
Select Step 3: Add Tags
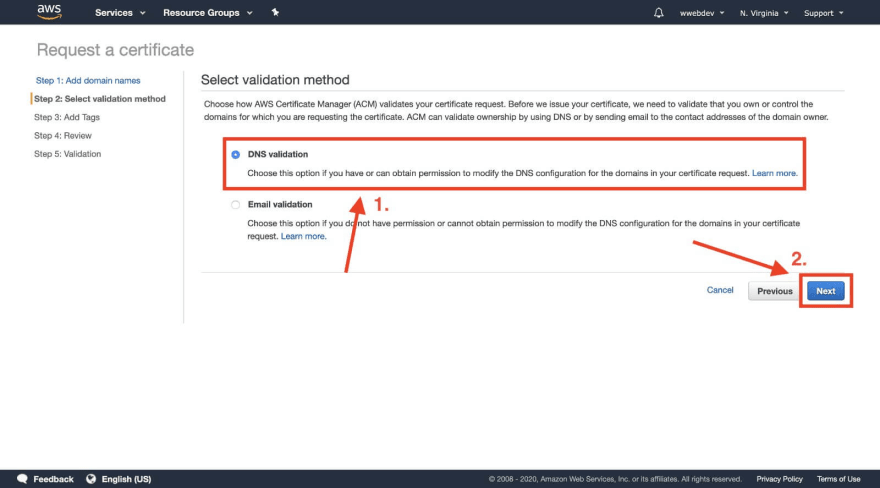click(x=67, y=117)
